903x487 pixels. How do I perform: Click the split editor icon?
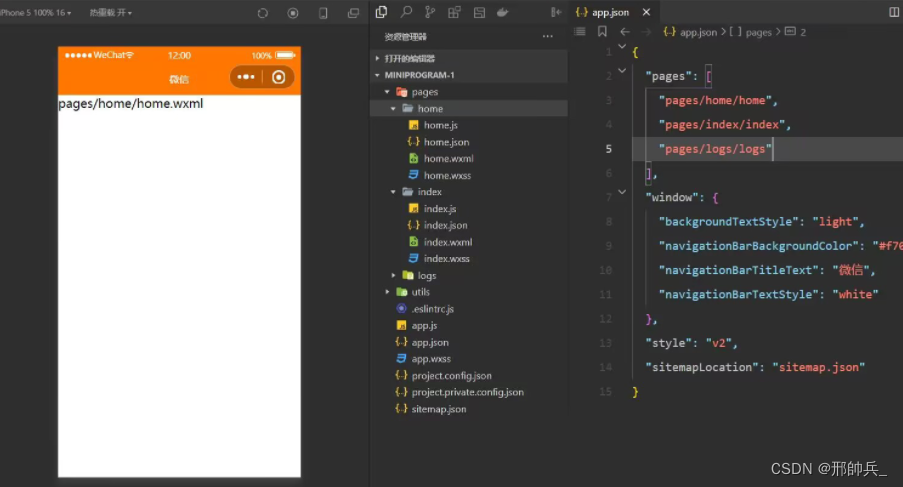click(894, 12)
